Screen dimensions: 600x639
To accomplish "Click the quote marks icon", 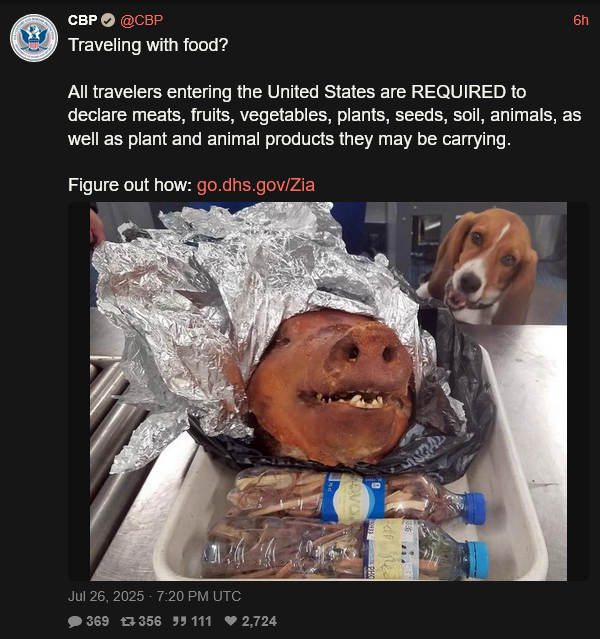I will 180,621.
